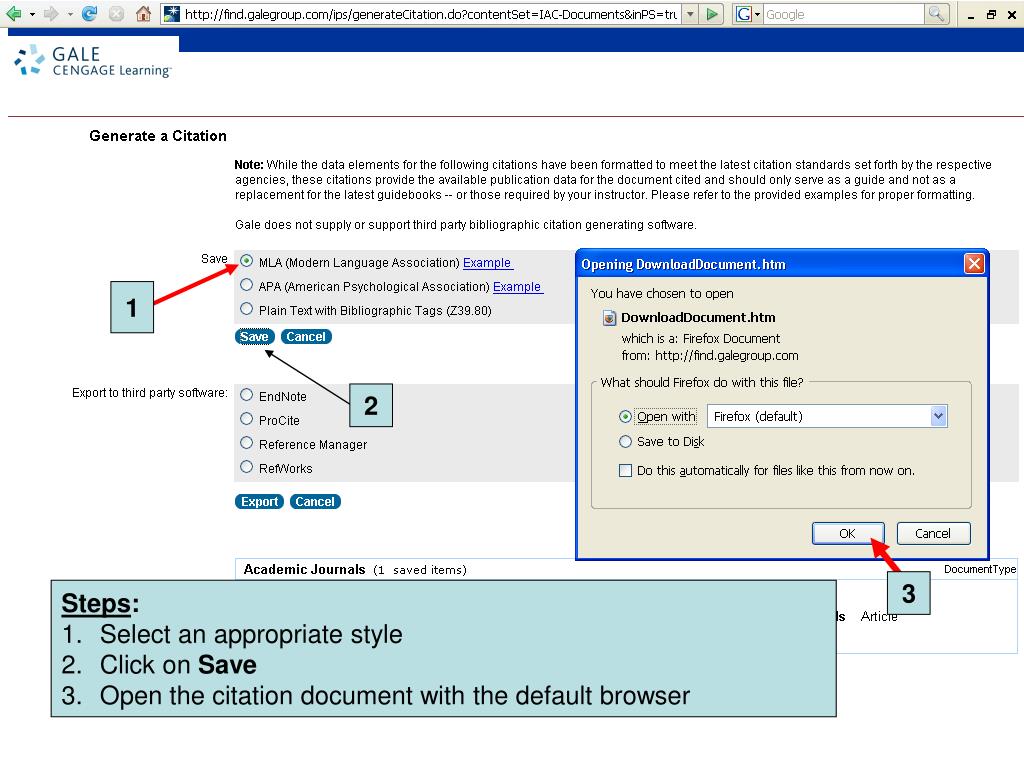Click Cancel in the download dialog
The width and height of the screenshot is (1024, 768).
click(933, 534)
